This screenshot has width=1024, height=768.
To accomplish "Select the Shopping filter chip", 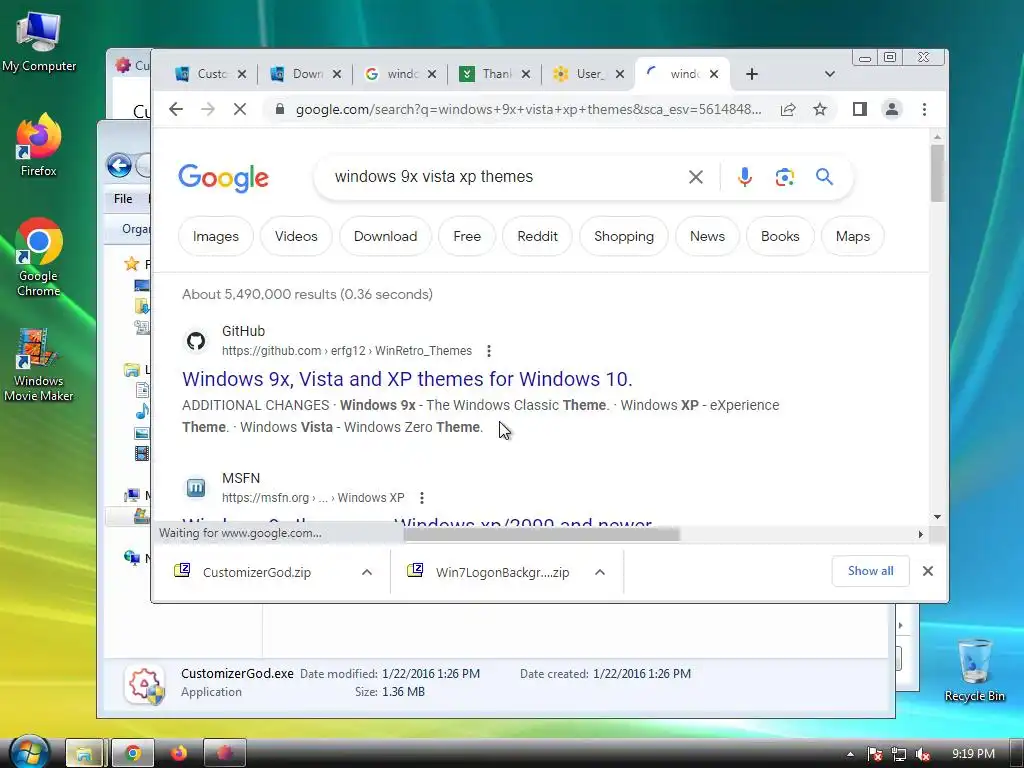I will coord(624,236).
